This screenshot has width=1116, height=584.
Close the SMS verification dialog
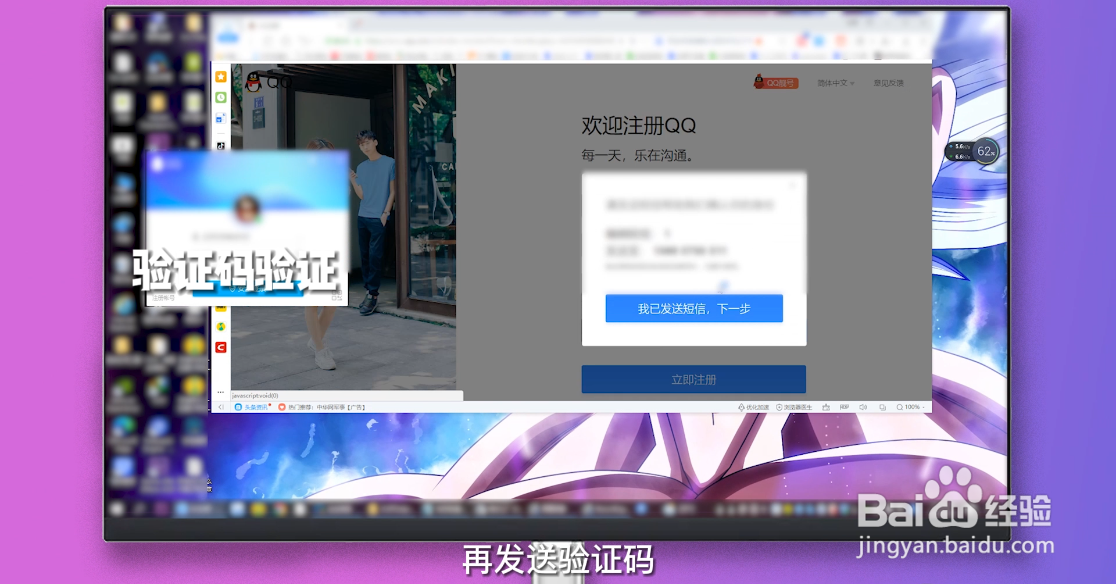[x=793, y=185]
